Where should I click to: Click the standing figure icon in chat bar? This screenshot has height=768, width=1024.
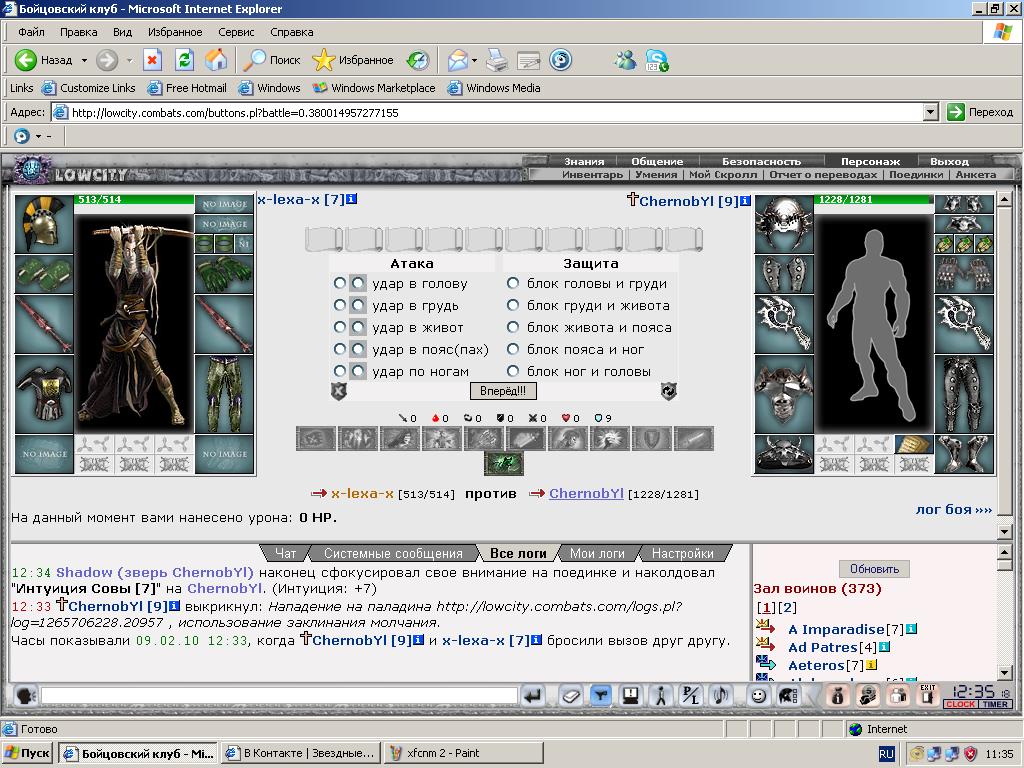(x=660, y=696)
